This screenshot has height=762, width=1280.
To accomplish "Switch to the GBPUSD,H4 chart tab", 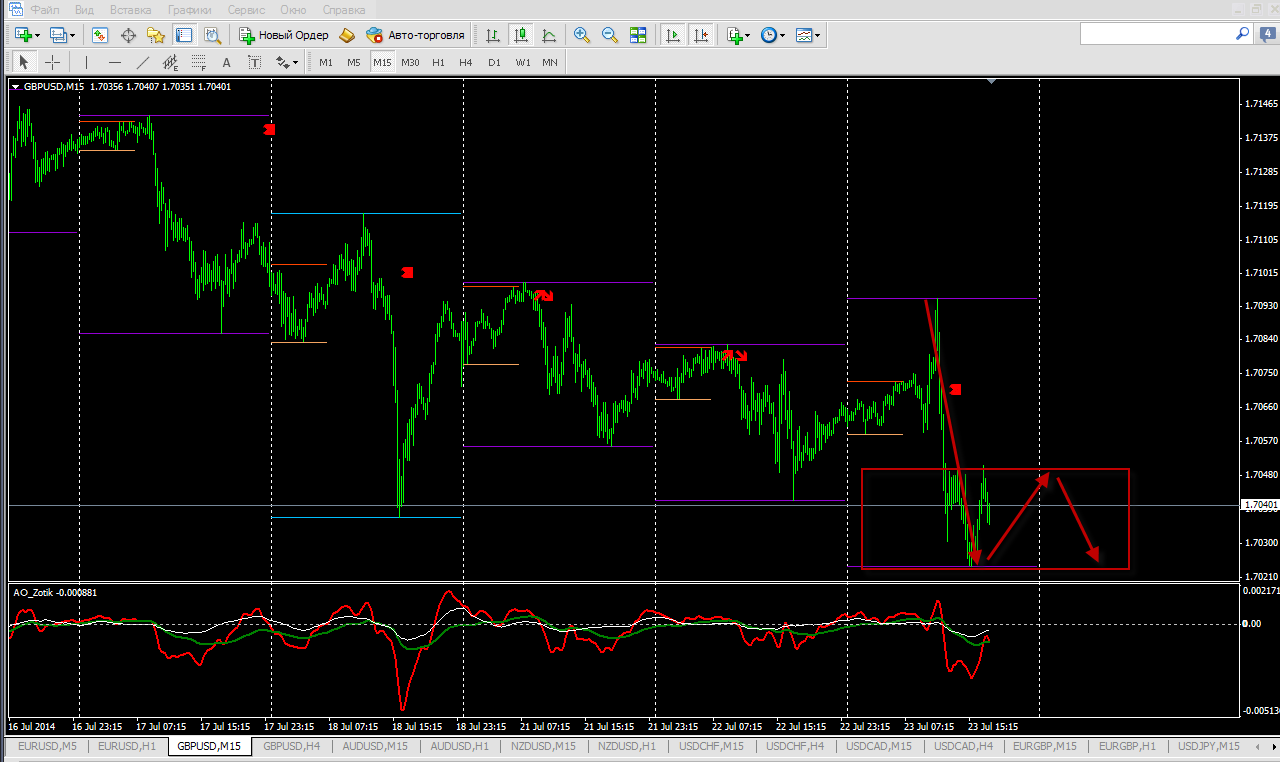I will coord(292,746).
